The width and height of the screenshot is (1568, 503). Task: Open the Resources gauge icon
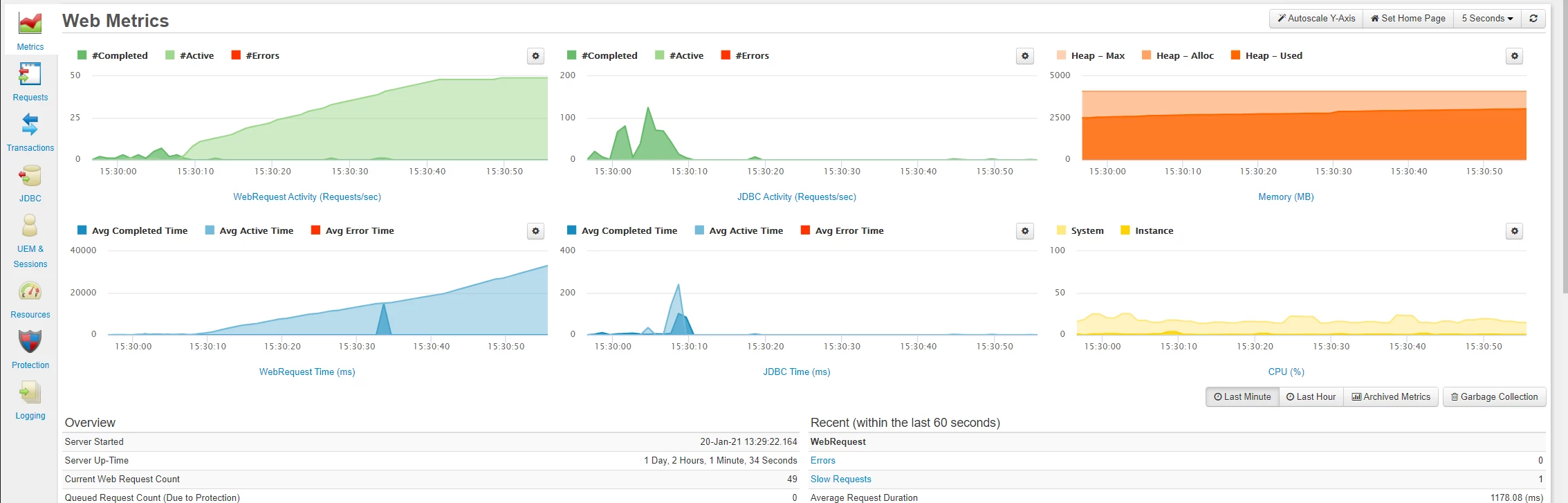pyautogui.click(x=30, y=291)
